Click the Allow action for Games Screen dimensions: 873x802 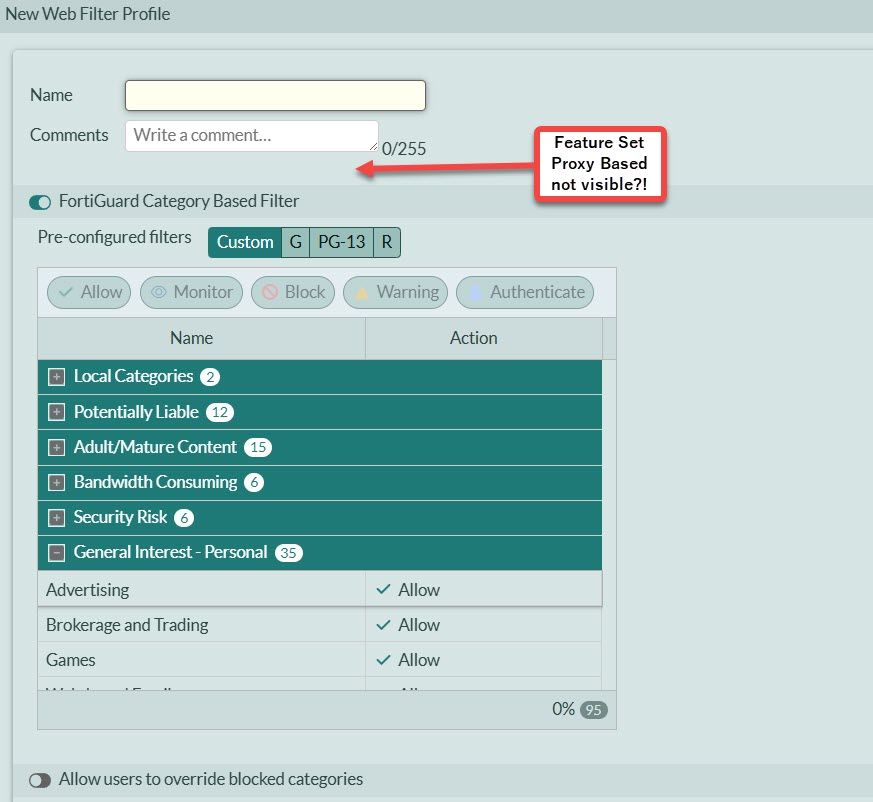[x=408, y=660]
